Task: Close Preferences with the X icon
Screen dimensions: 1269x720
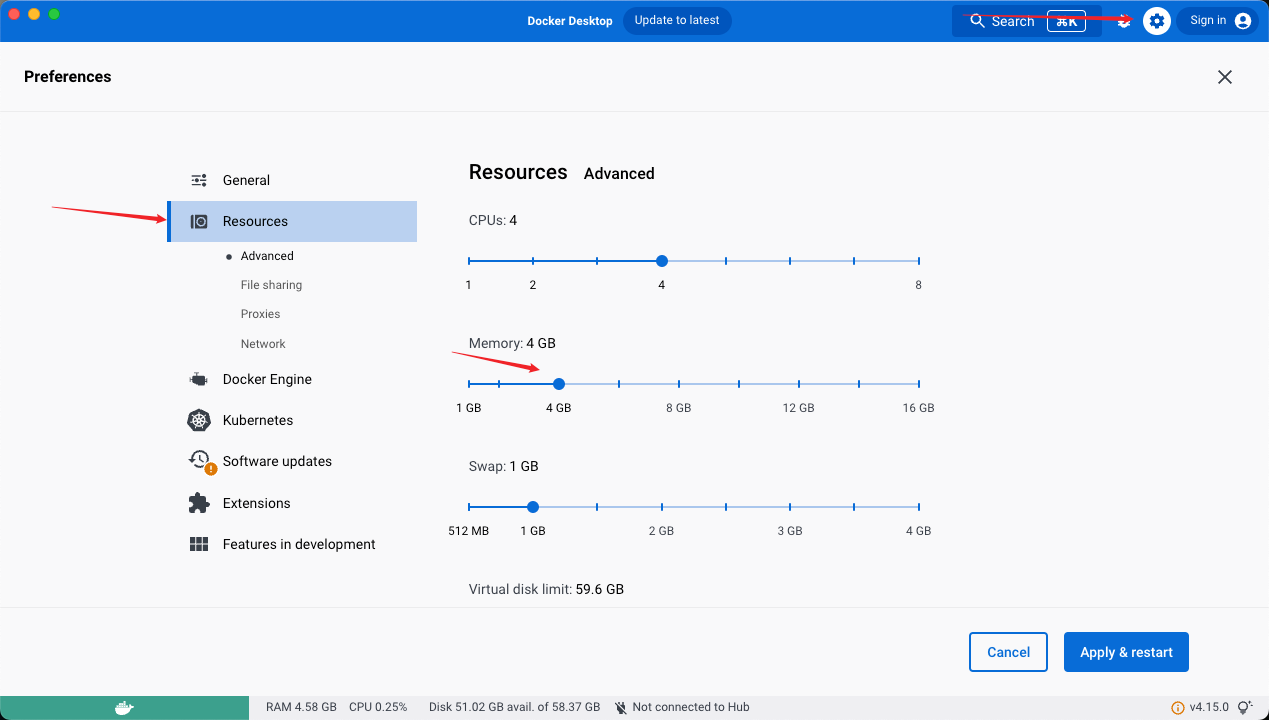Action: 1225,77
